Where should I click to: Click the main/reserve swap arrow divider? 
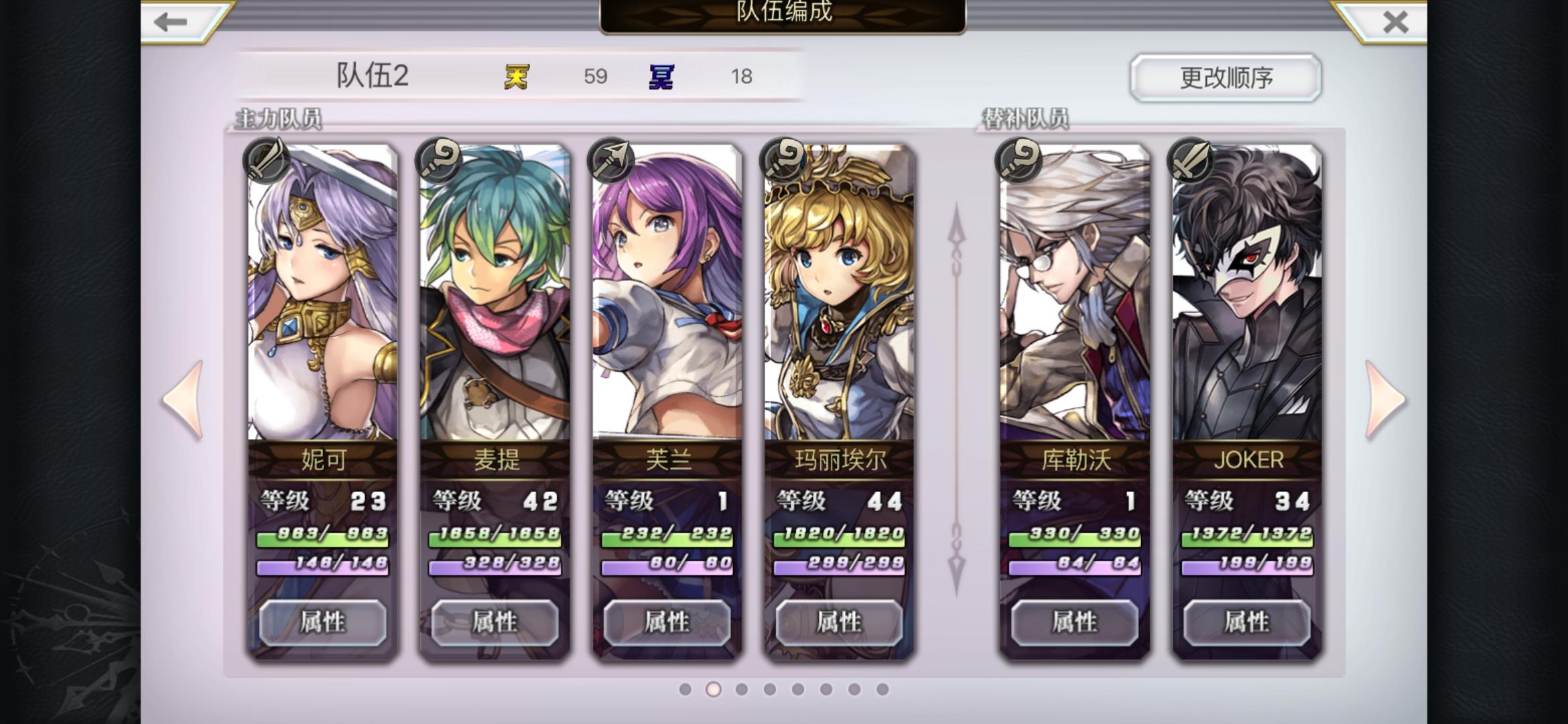coord(956,400)
